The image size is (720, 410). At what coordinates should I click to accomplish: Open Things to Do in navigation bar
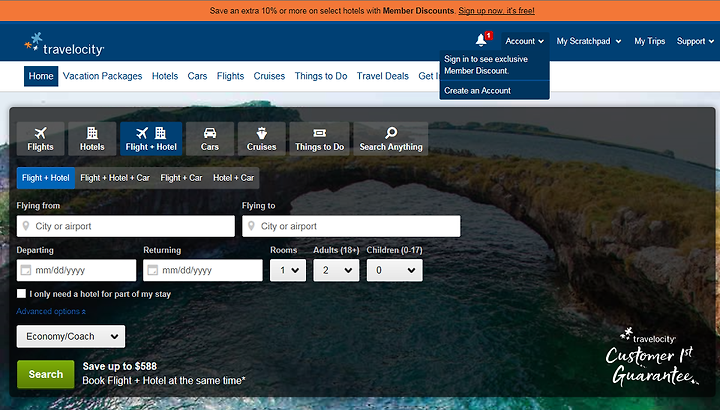(x=321, y=76)
